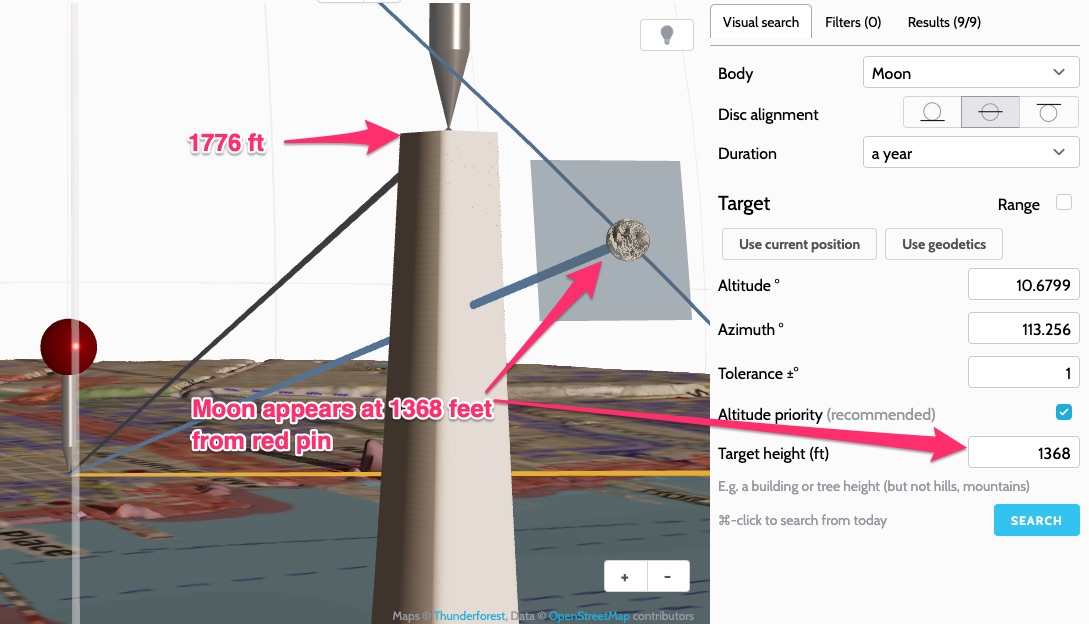Click the red pin marker
The width and height of the screenshot is (1089, 624).
(69, 347)
